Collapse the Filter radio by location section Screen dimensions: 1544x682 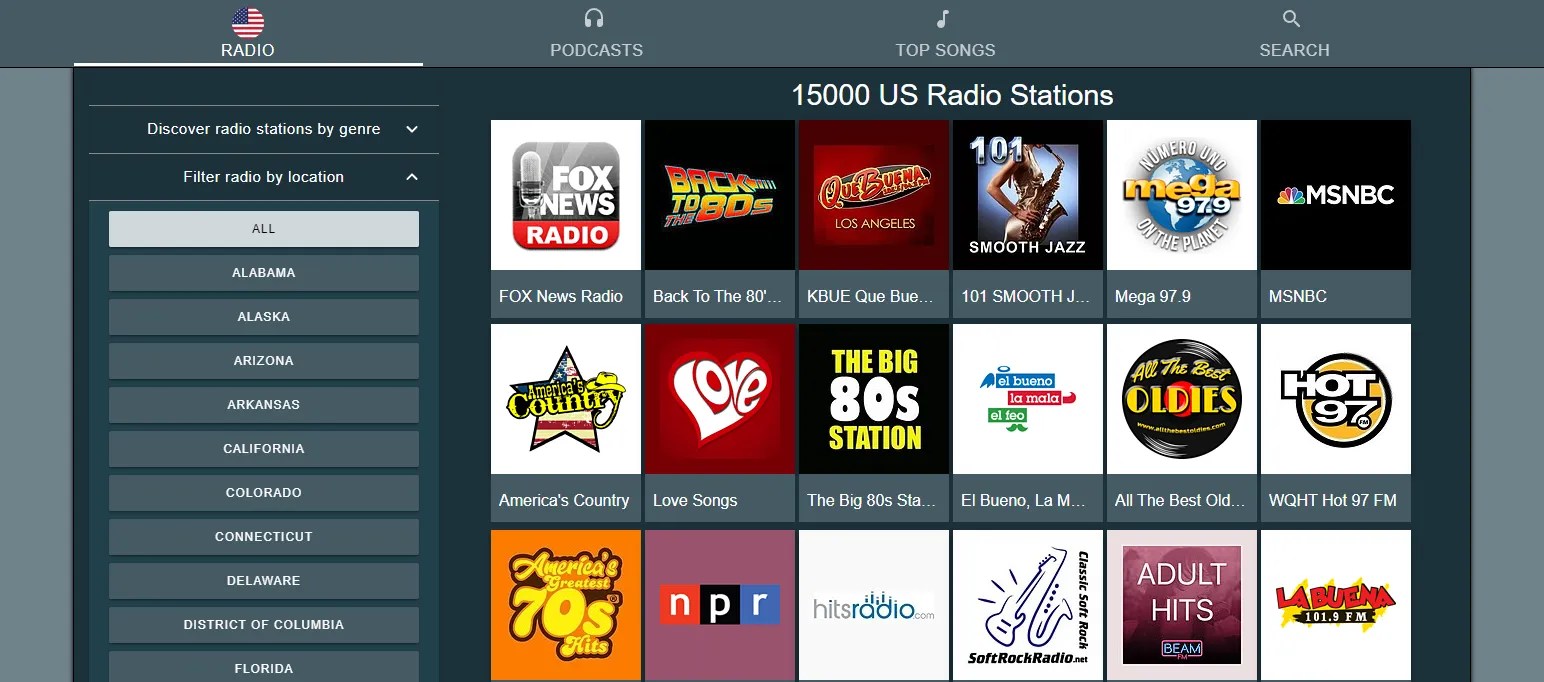pyautogui.click(x=263, y=177)
